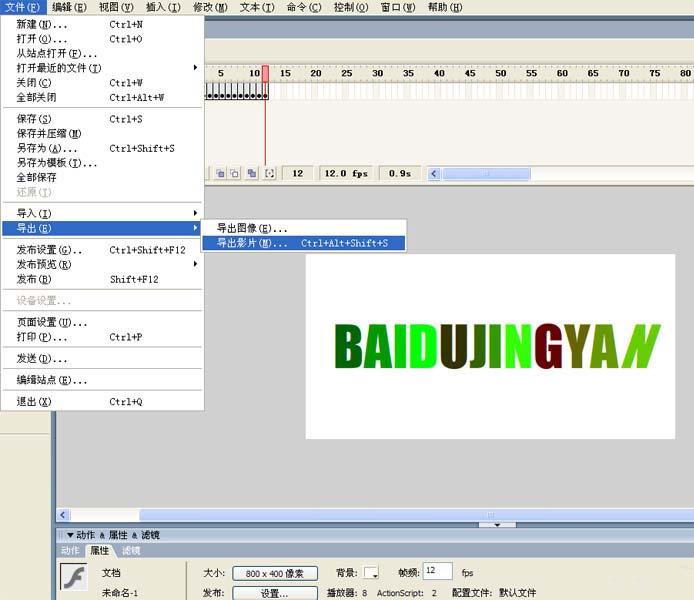Click the onion skin icon in the timeline
Image resolution: width=694 pixels, height=600 pixels.
point(220,173)
